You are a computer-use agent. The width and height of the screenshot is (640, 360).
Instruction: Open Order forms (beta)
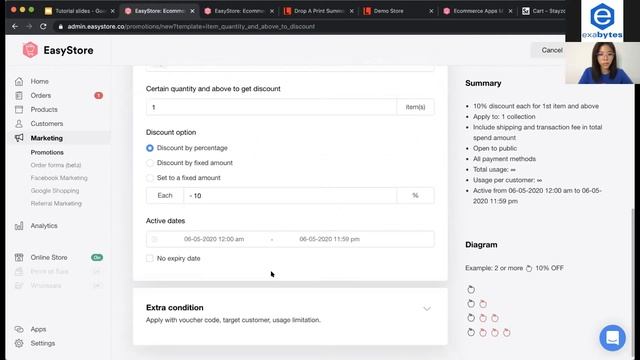coord(56,165)
